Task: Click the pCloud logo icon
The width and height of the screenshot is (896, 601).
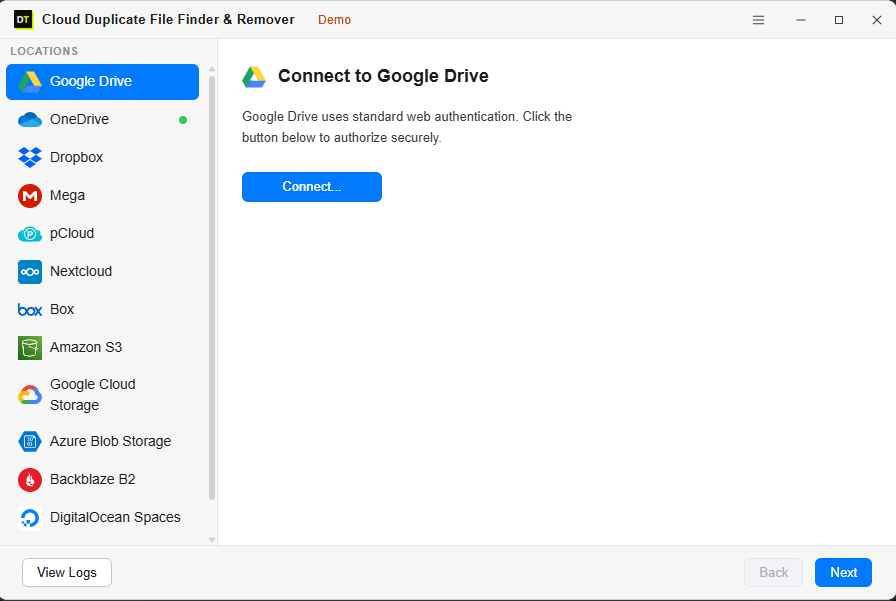Action: pos(30,234)
